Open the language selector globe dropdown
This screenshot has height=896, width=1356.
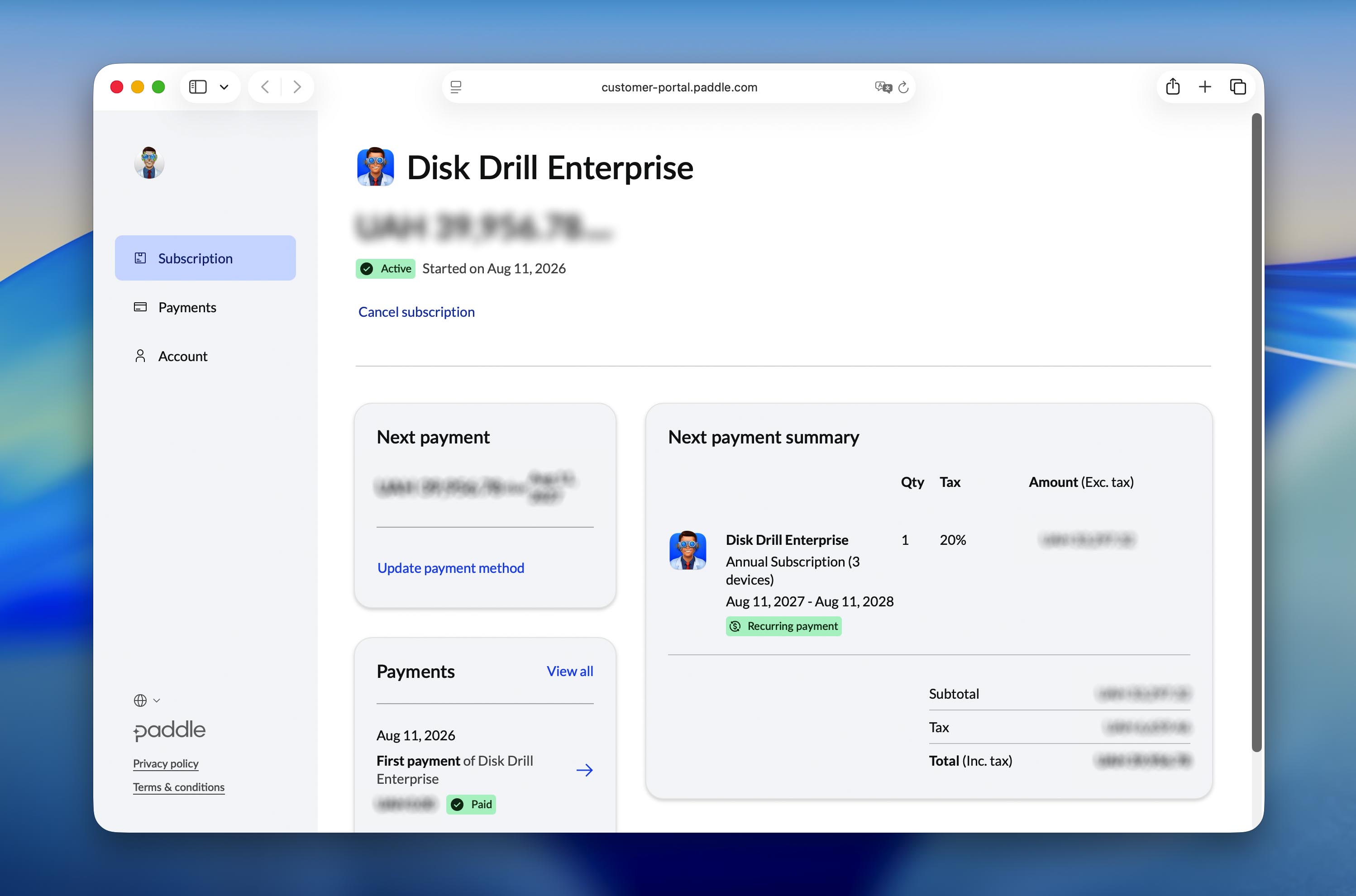click(146, 700)
